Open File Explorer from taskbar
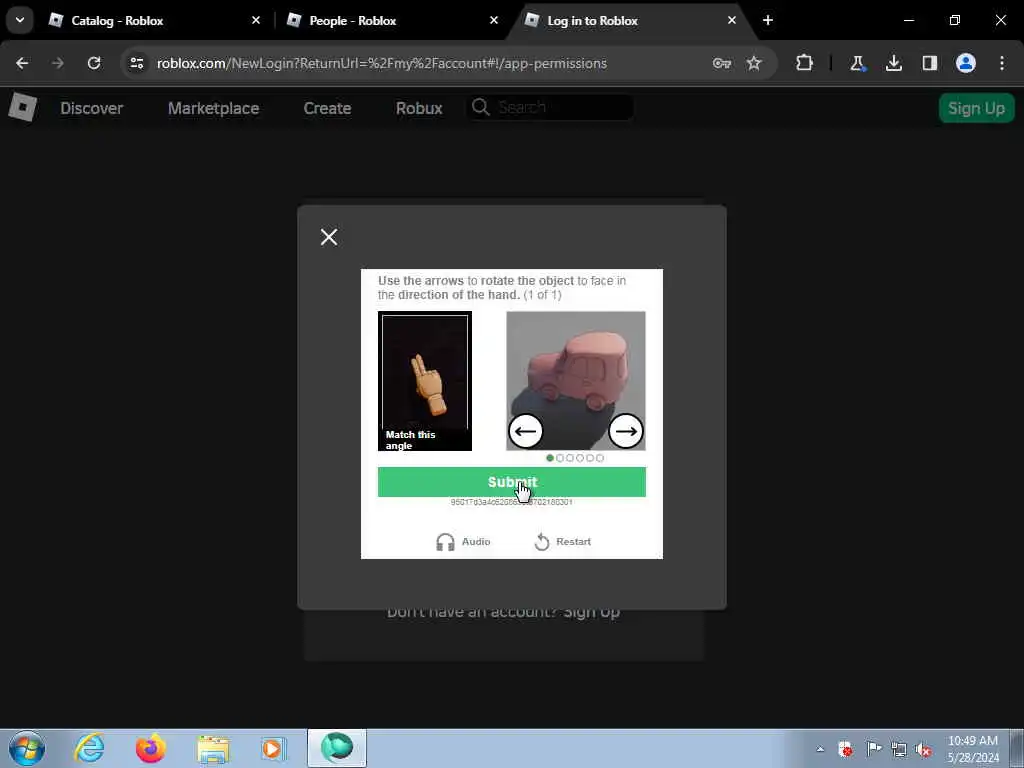The image size is (1024, 768). point(214,748)
